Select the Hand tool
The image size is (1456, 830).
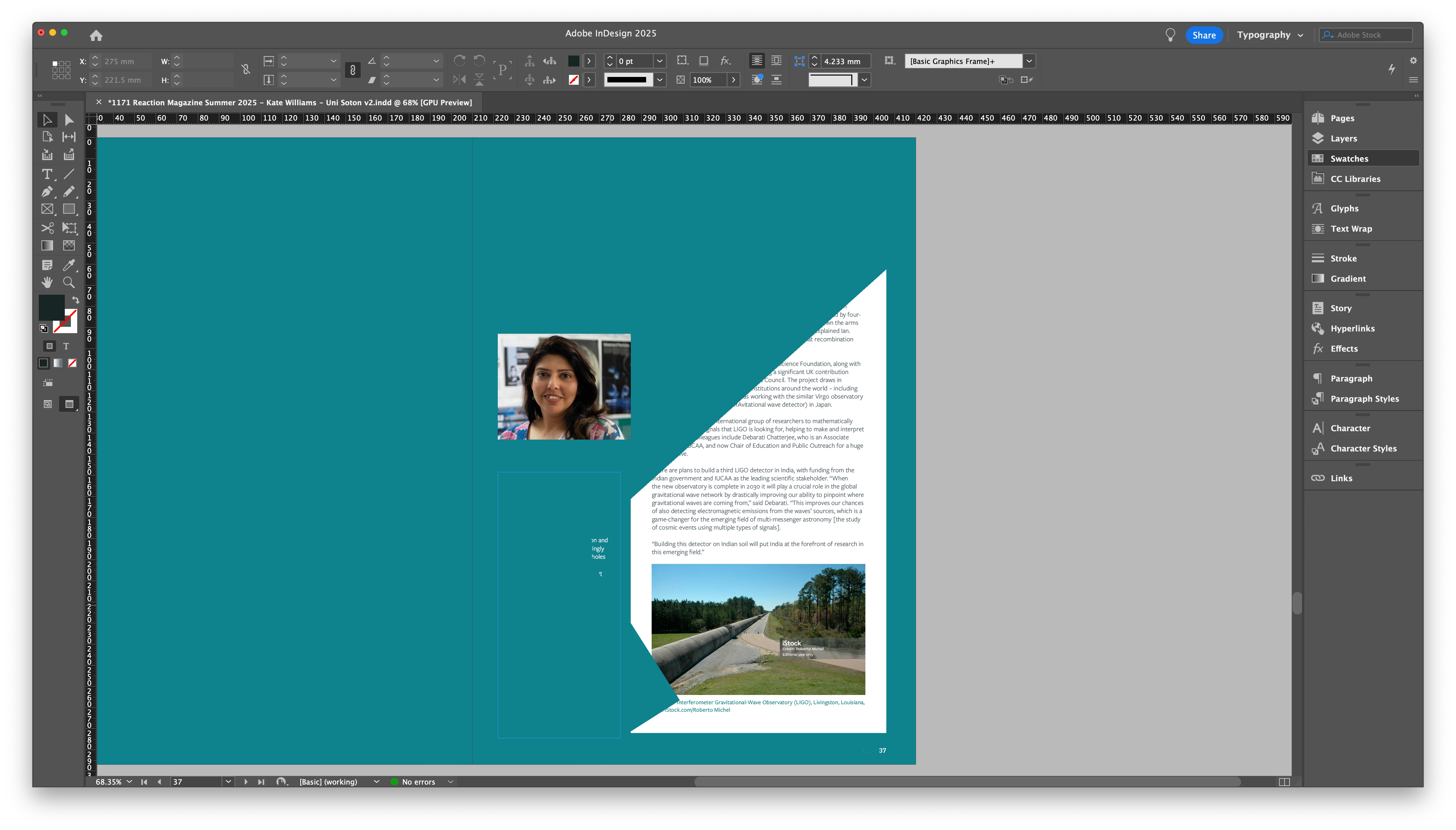tap(47, 283)
